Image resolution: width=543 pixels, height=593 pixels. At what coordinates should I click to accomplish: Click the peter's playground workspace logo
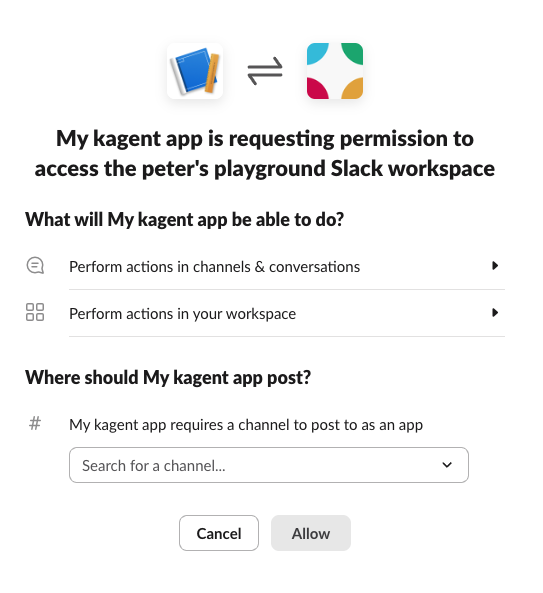335,71
